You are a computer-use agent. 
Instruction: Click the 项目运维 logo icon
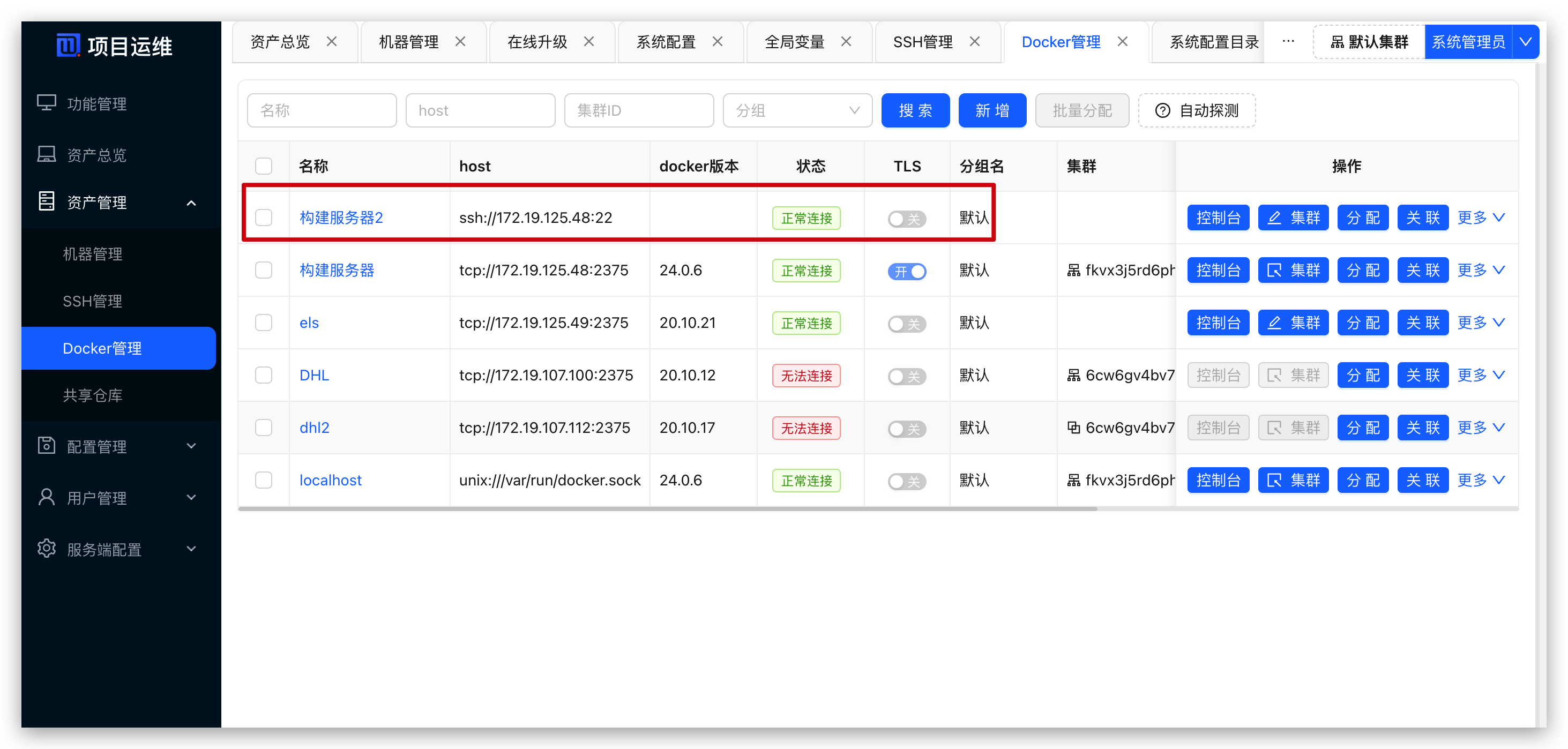68,45
